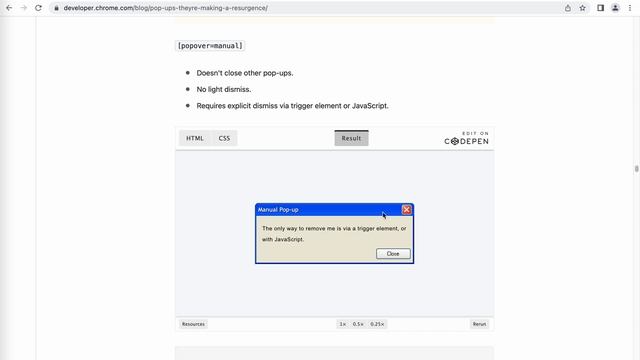
Task: Open the Resources button in CodePen footer
Action: tap(193, 324)
